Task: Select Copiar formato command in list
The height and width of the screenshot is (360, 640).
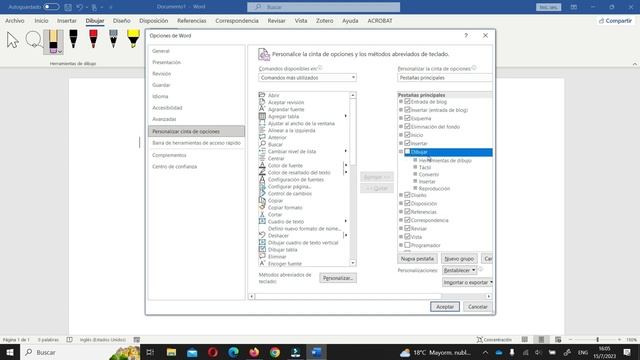Action: coord(285,207)
